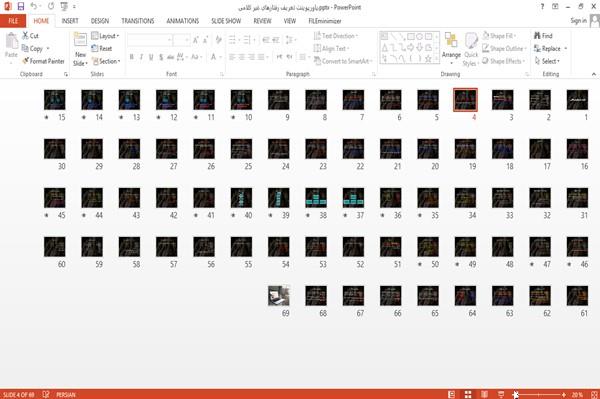Click the Copy command
Image resolution: width=600 pixels, height=399 pixels.
[33, 49]
